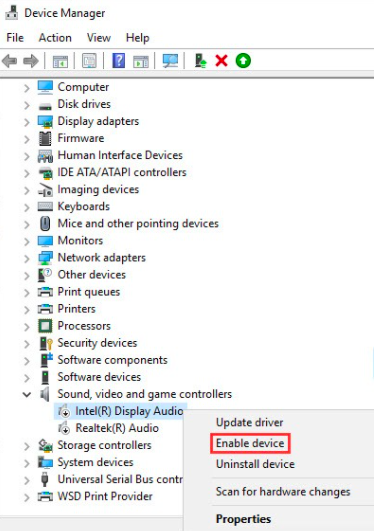This screenshot has height=531, width=374.
Task: Click the green enable device arrow icon
Action: [243, 61]
